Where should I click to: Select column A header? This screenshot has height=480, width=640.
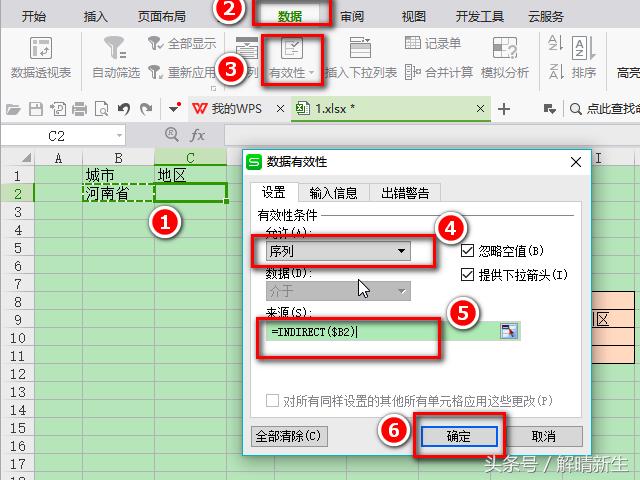[x=58, y=158]
